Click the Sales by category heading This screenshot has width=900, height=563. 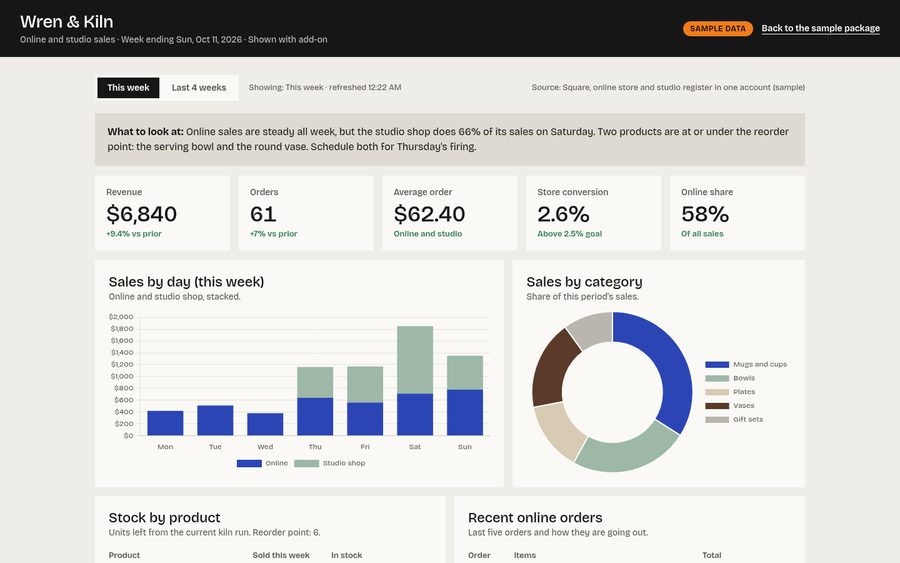coord(584,282)
